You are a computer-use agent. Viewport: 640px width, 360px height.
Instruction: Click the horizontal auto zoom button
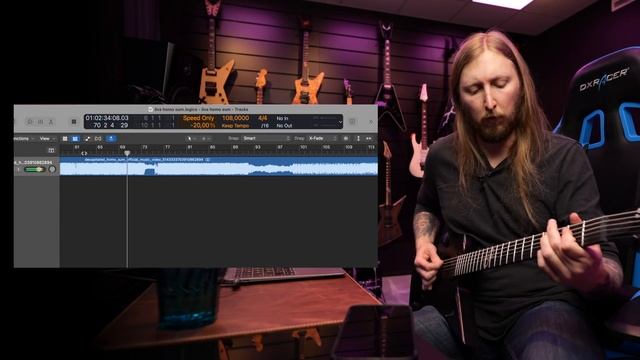pos(369,139)
